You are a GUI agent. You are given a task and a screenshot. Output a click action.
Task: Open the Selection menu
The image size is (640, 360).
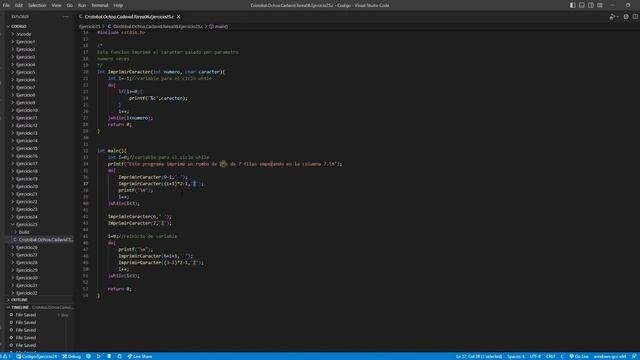click(37, 5)
